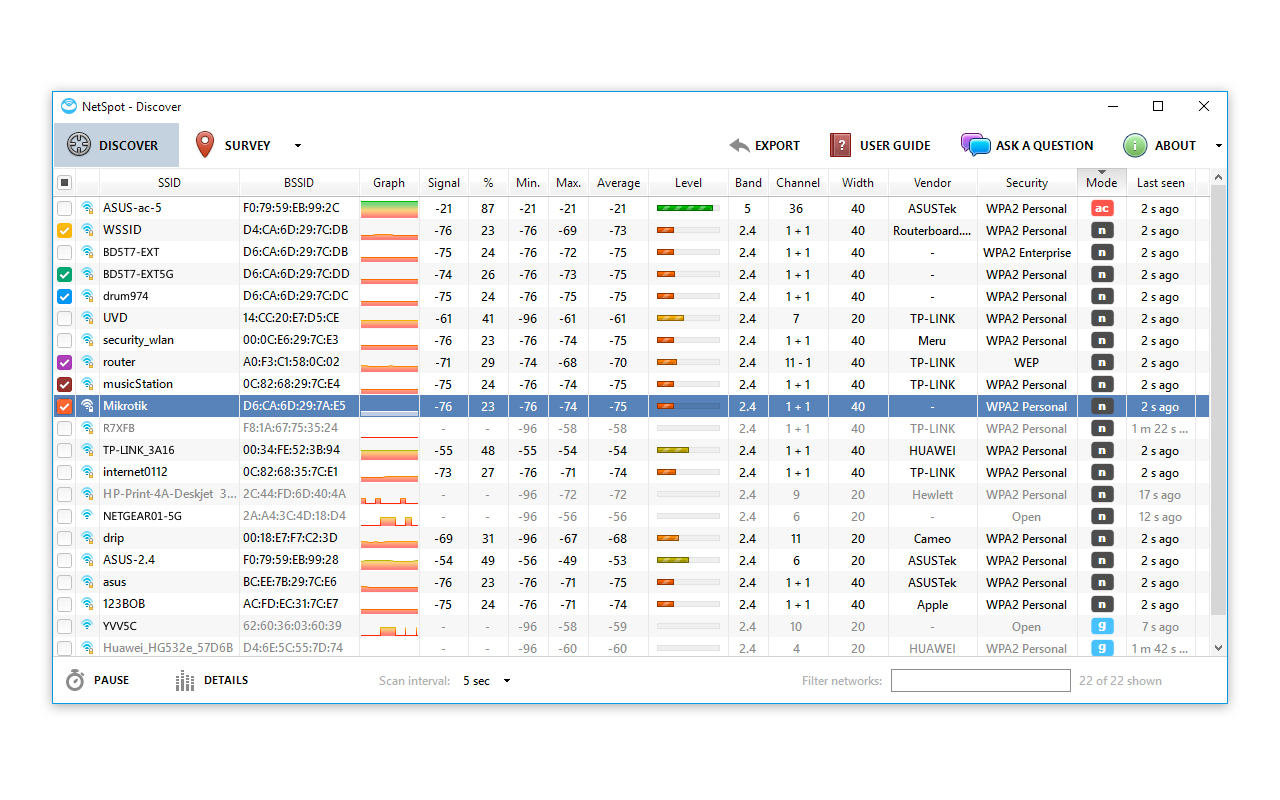Click the ac mode badge for ASUS-ac-5
The height and width of the screenshot is (800, 1280).
click(1102, 208)
